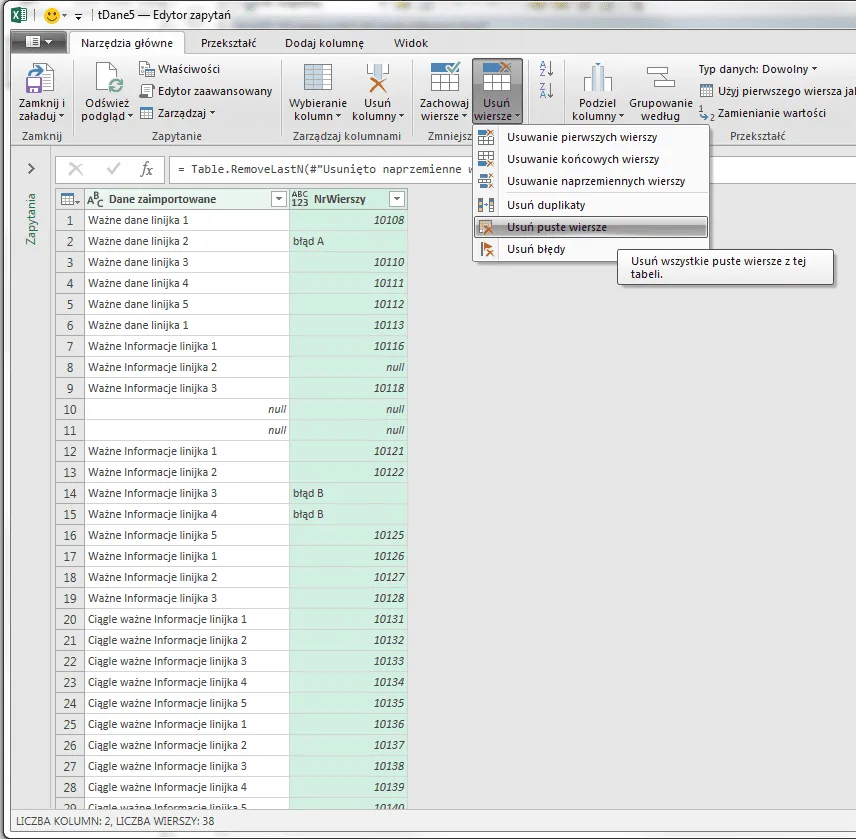Open the Quick Access Toolbar customize arrow
This screenshot has height=839, width=856.
click(79, 16)
